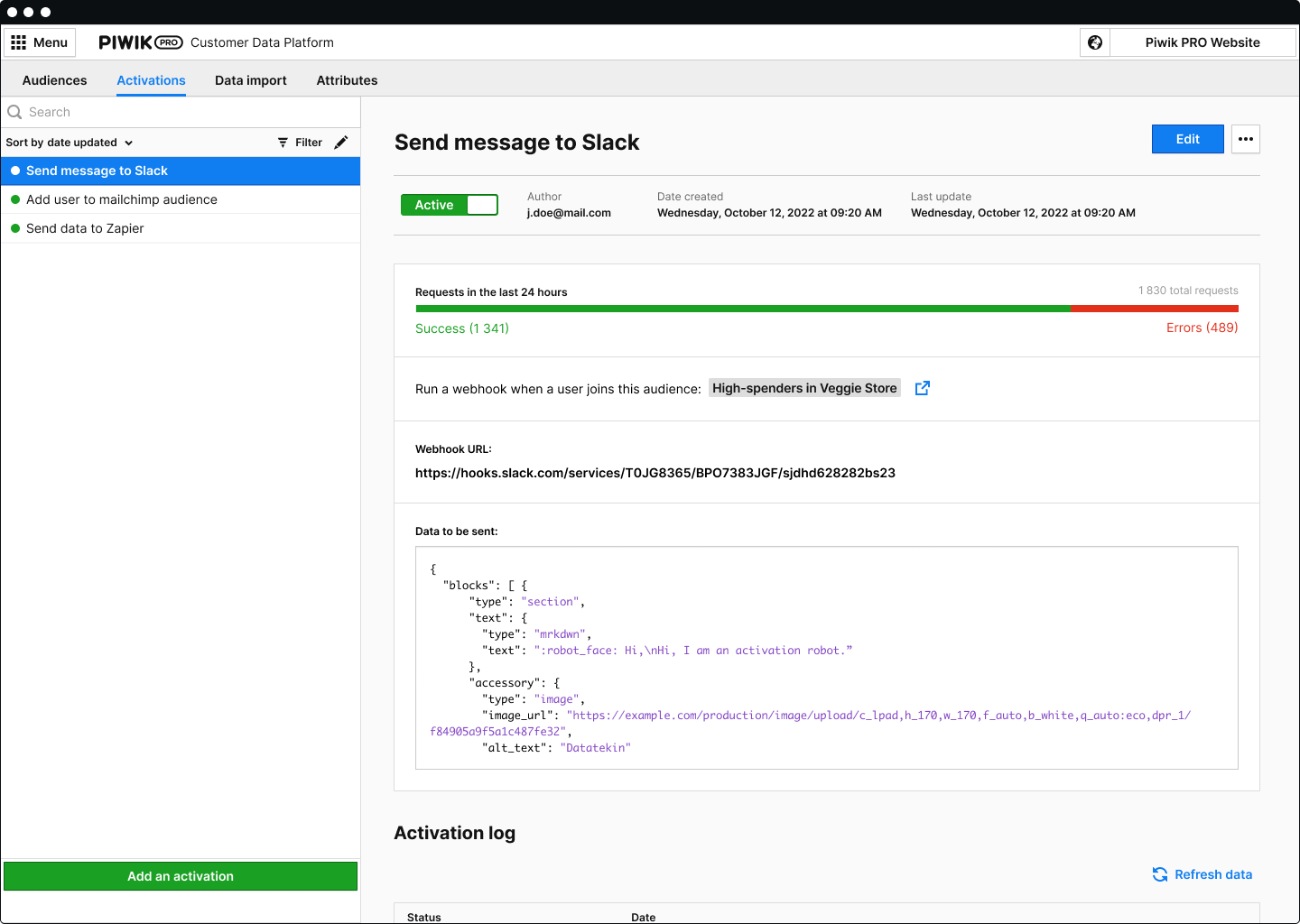Click the search magnifier icon
Screen dimensions: 1300x924
pos(14,112)
